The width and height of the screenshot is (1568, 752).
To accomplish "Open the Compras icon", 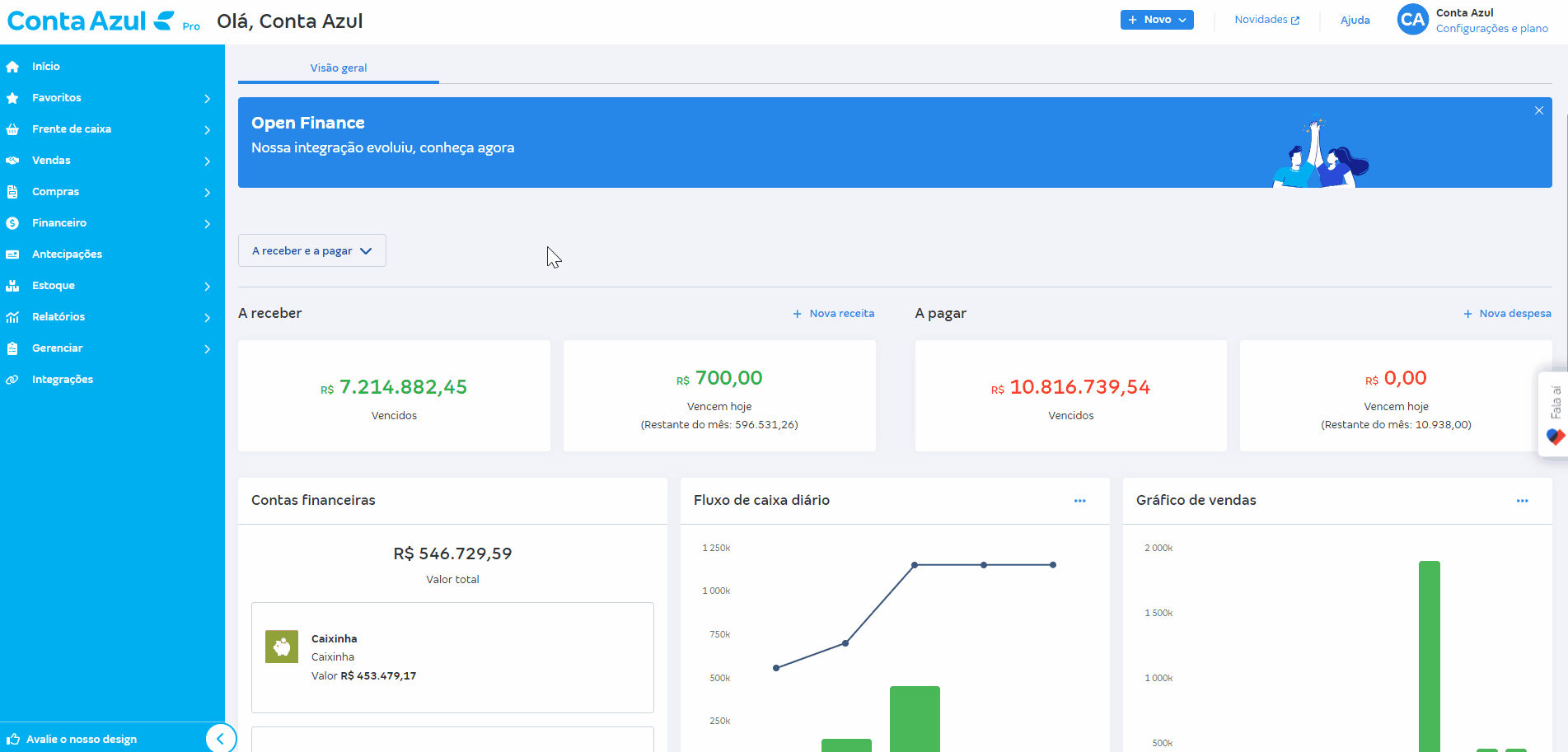I will (x=13, y=191).
